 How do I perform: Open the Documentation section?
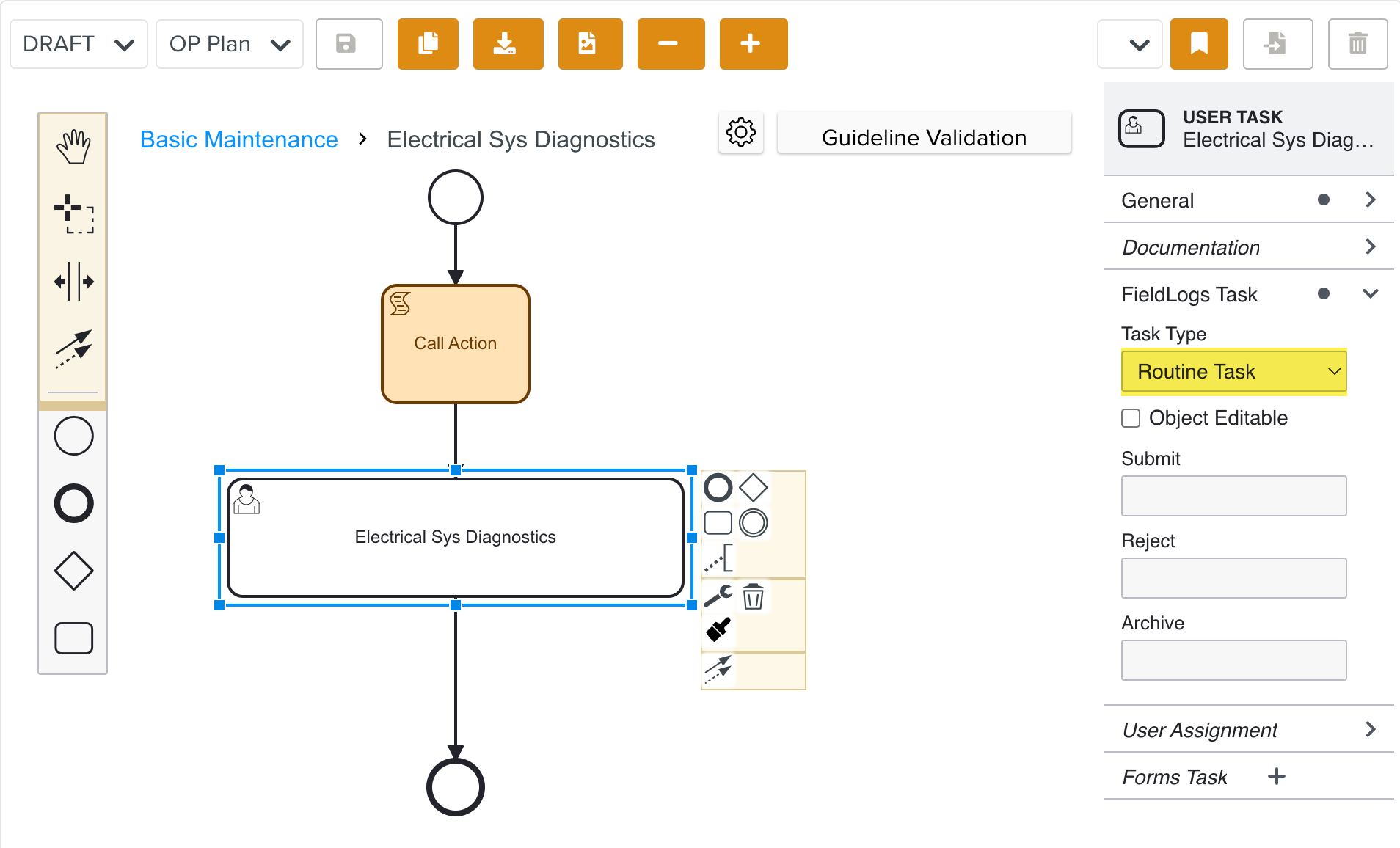click(1247, 247)
